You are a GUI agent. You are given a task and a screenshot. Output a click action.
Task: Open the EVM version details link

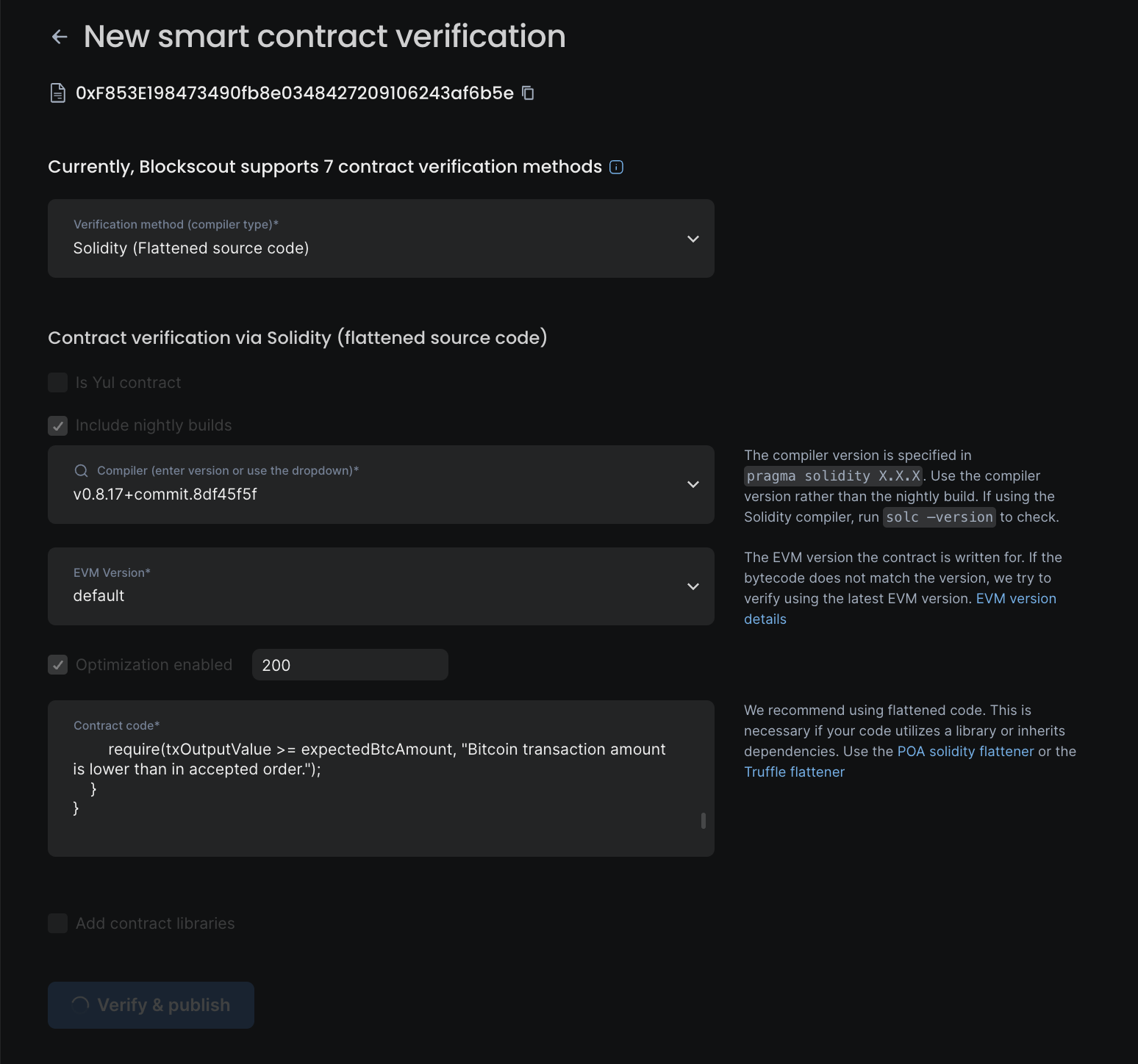coord(1016,598)
